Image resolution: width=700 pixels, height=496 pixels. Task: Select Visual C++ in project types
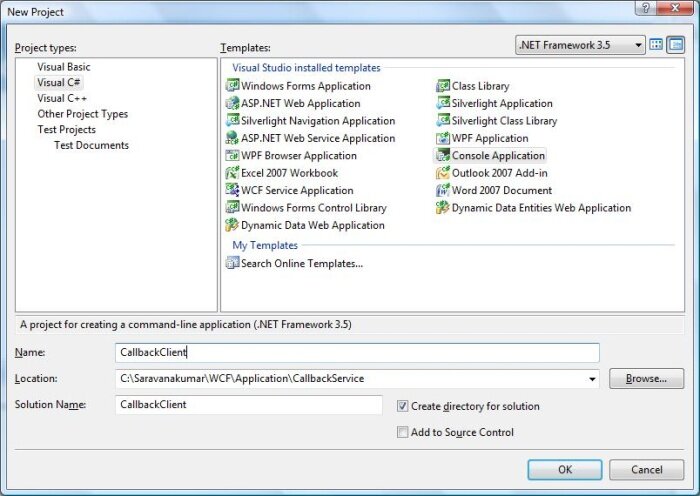[62, 99]
